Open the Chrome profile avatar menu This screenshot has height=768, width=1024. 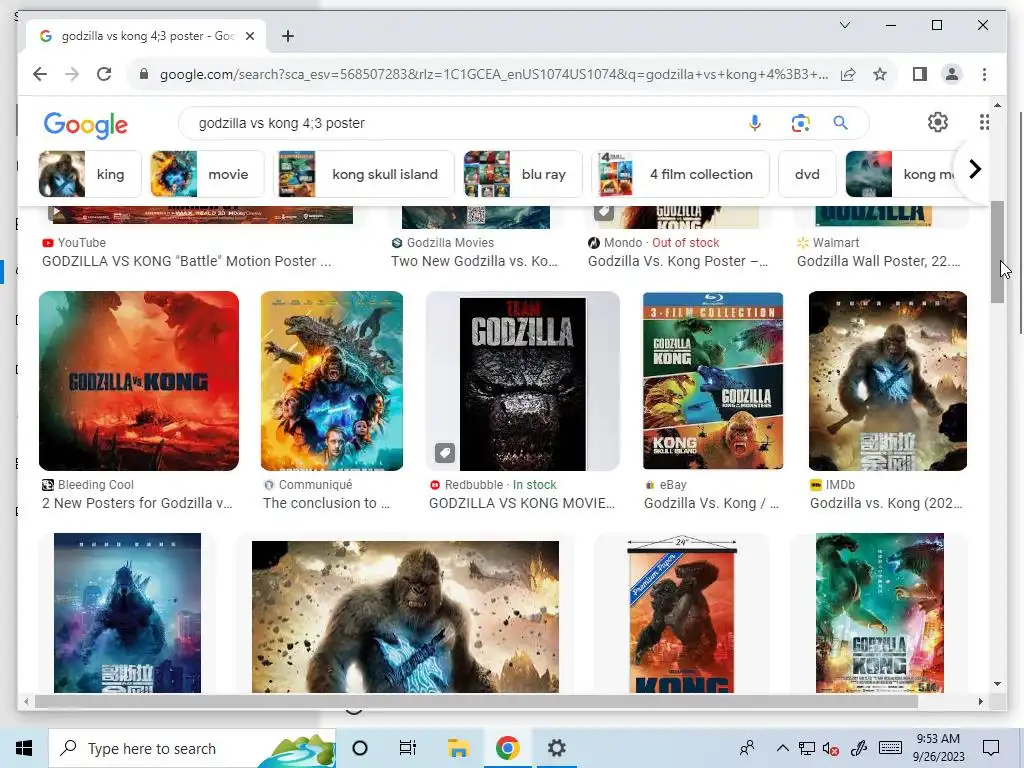[952, 74]
